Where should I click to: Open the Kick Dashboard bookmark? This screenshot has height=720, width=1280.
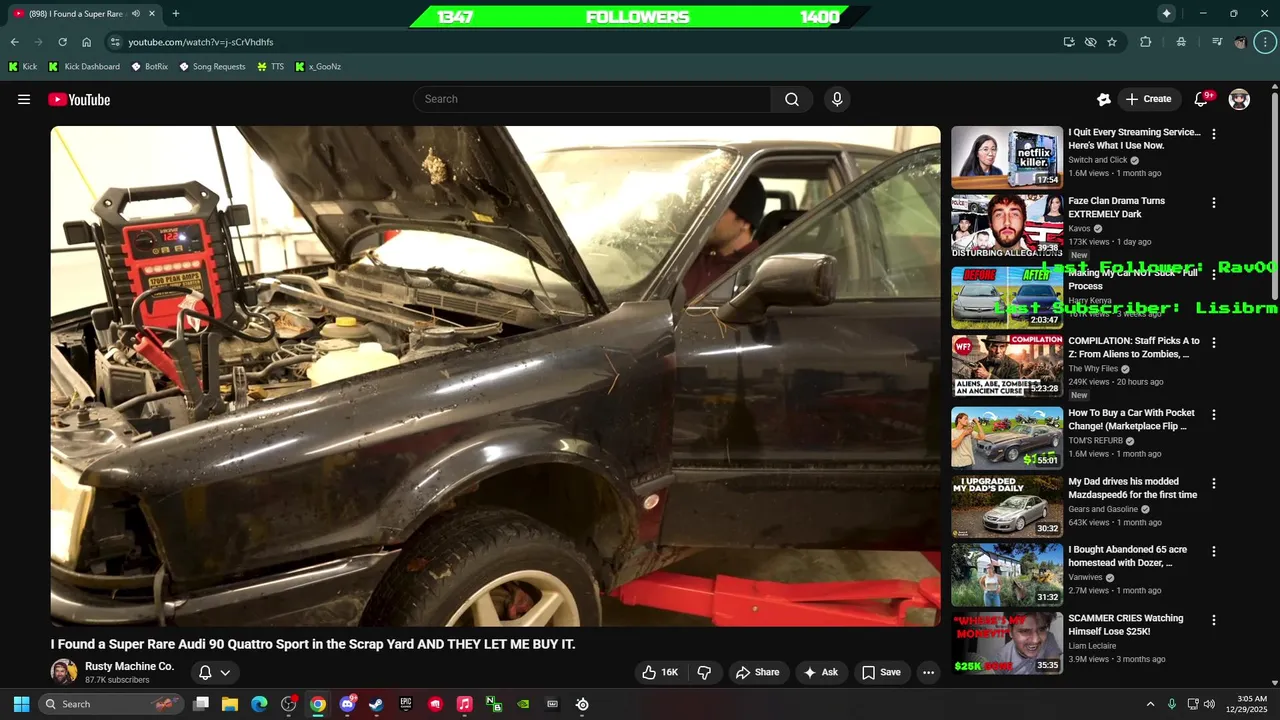(84, 67)
